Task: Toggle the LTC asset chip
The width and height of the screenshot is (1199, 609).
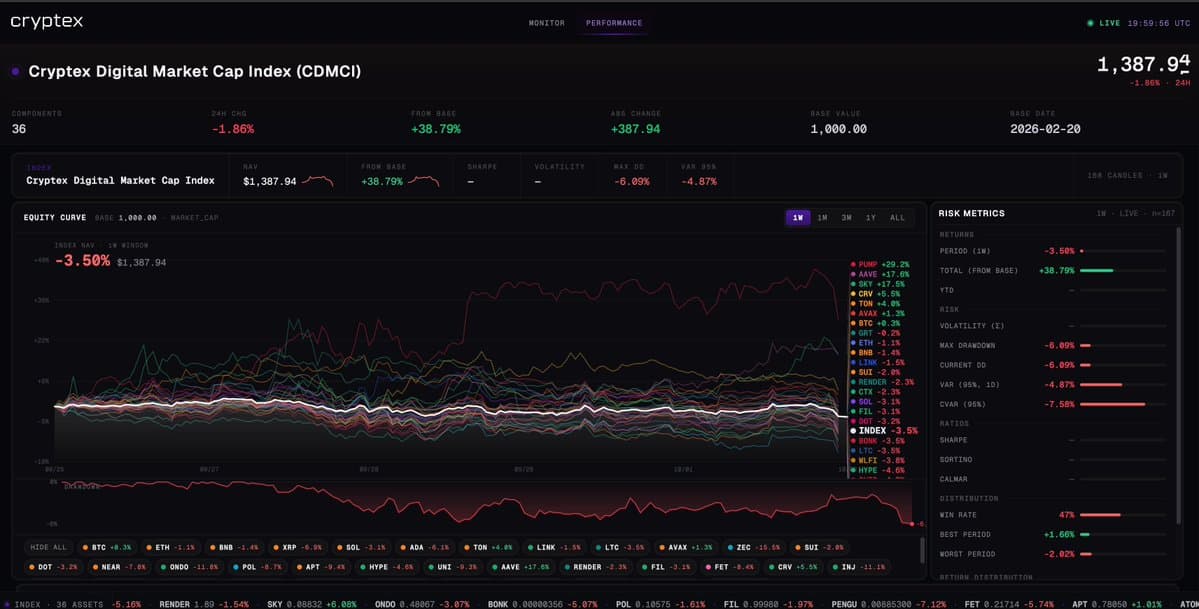Action: click(x=619, y=548)
